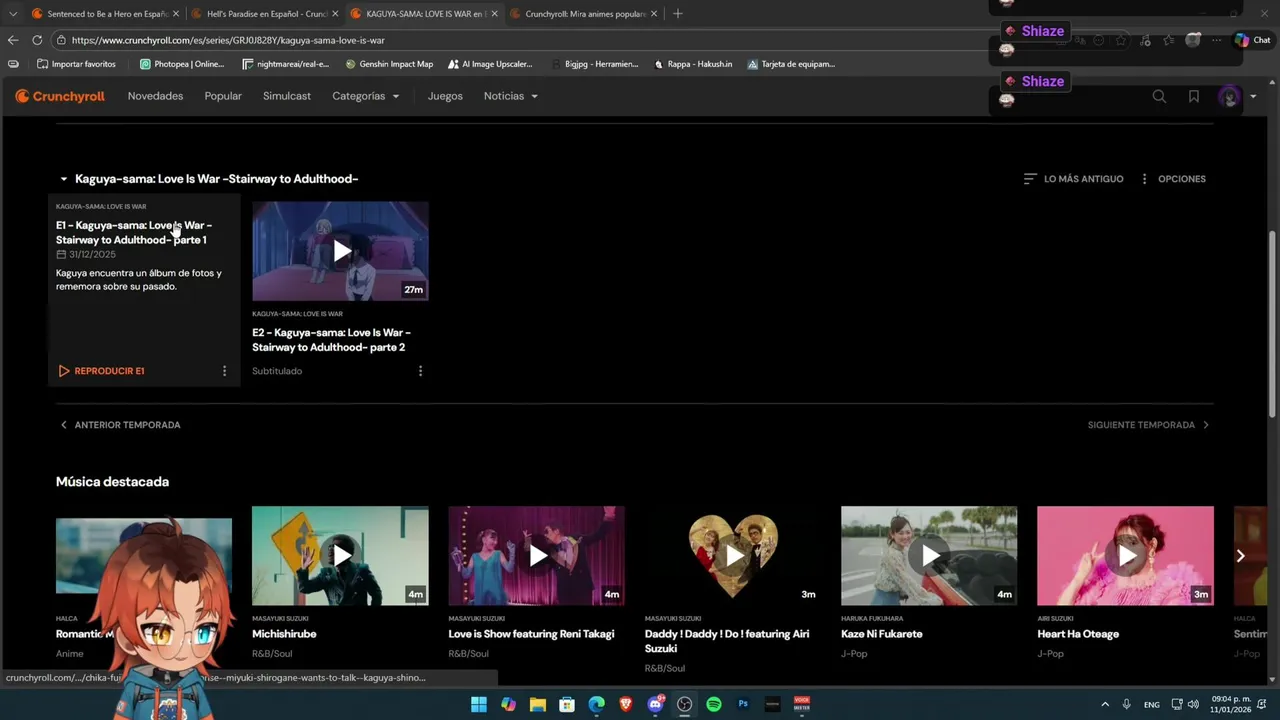The height and width of the screenshot is (720, 1280).
Task: Play the Kaze Ni Fukarete music video
Action: [929, 555]
